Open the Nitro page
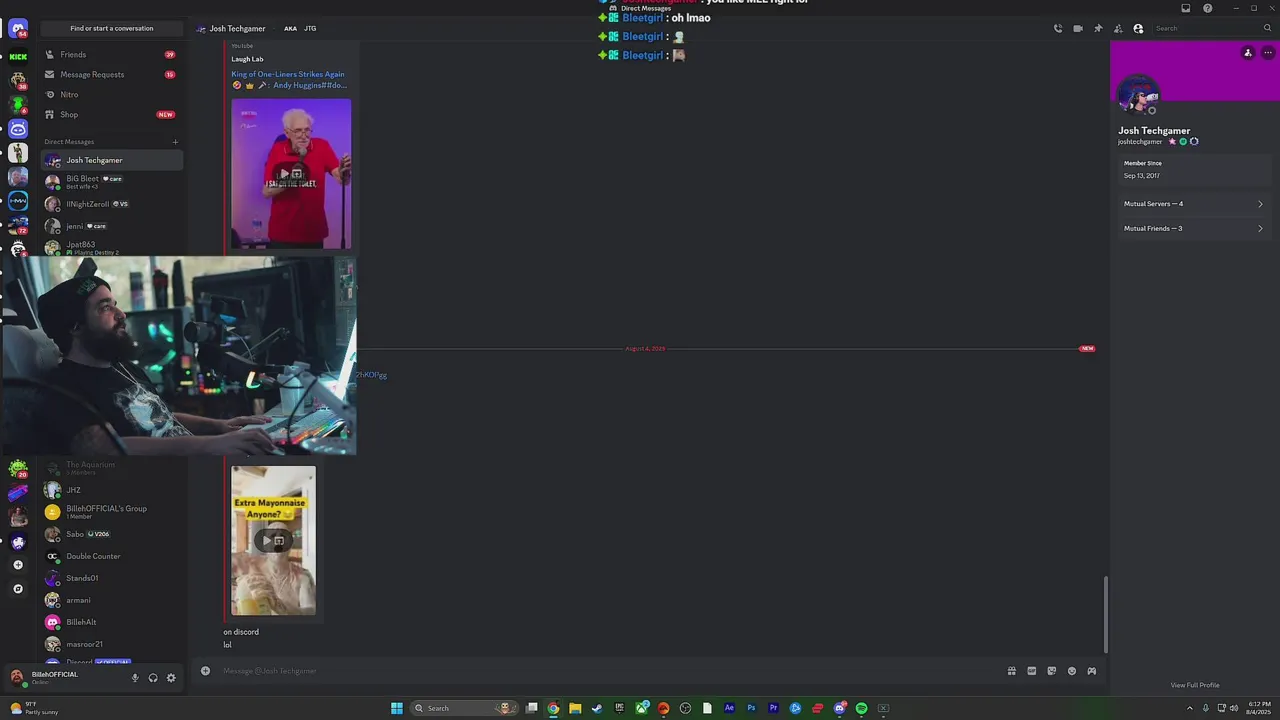Image resolution: width=1280 pixels, height=720 pixels. [x=112, y=95]
